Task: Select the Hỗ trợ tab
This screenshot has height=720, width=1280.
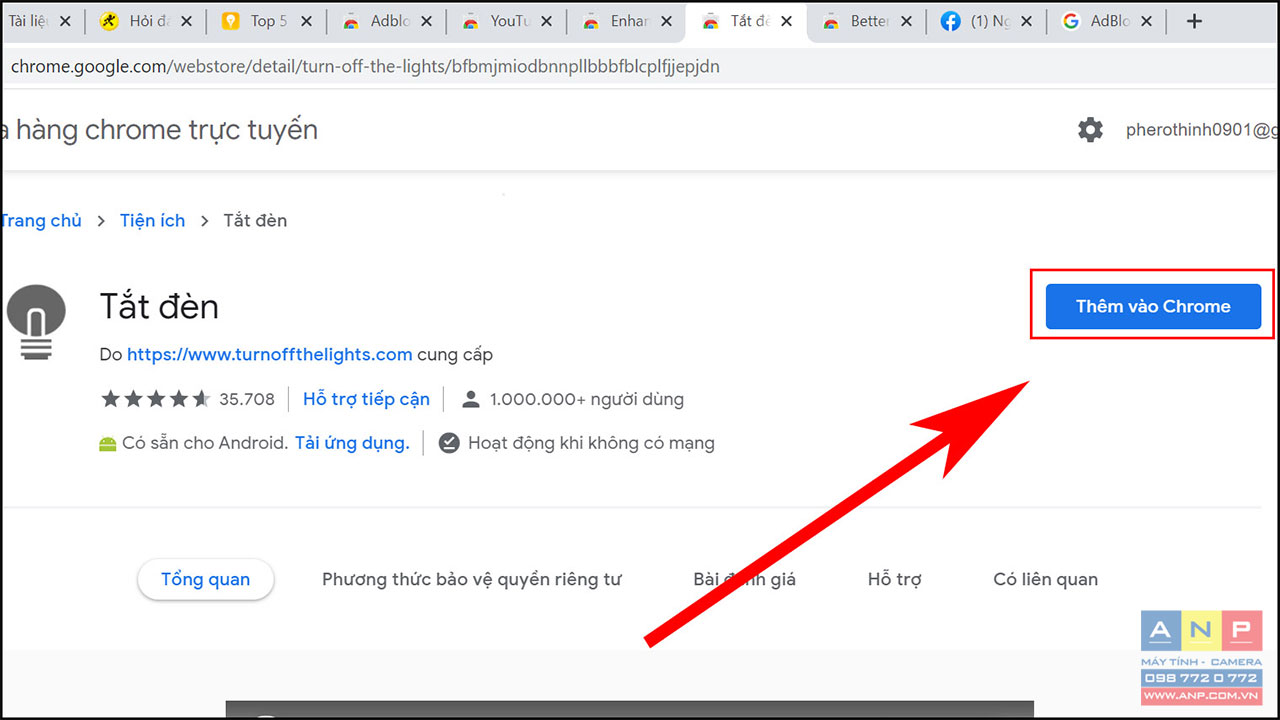Action: [x=895, y=579]
